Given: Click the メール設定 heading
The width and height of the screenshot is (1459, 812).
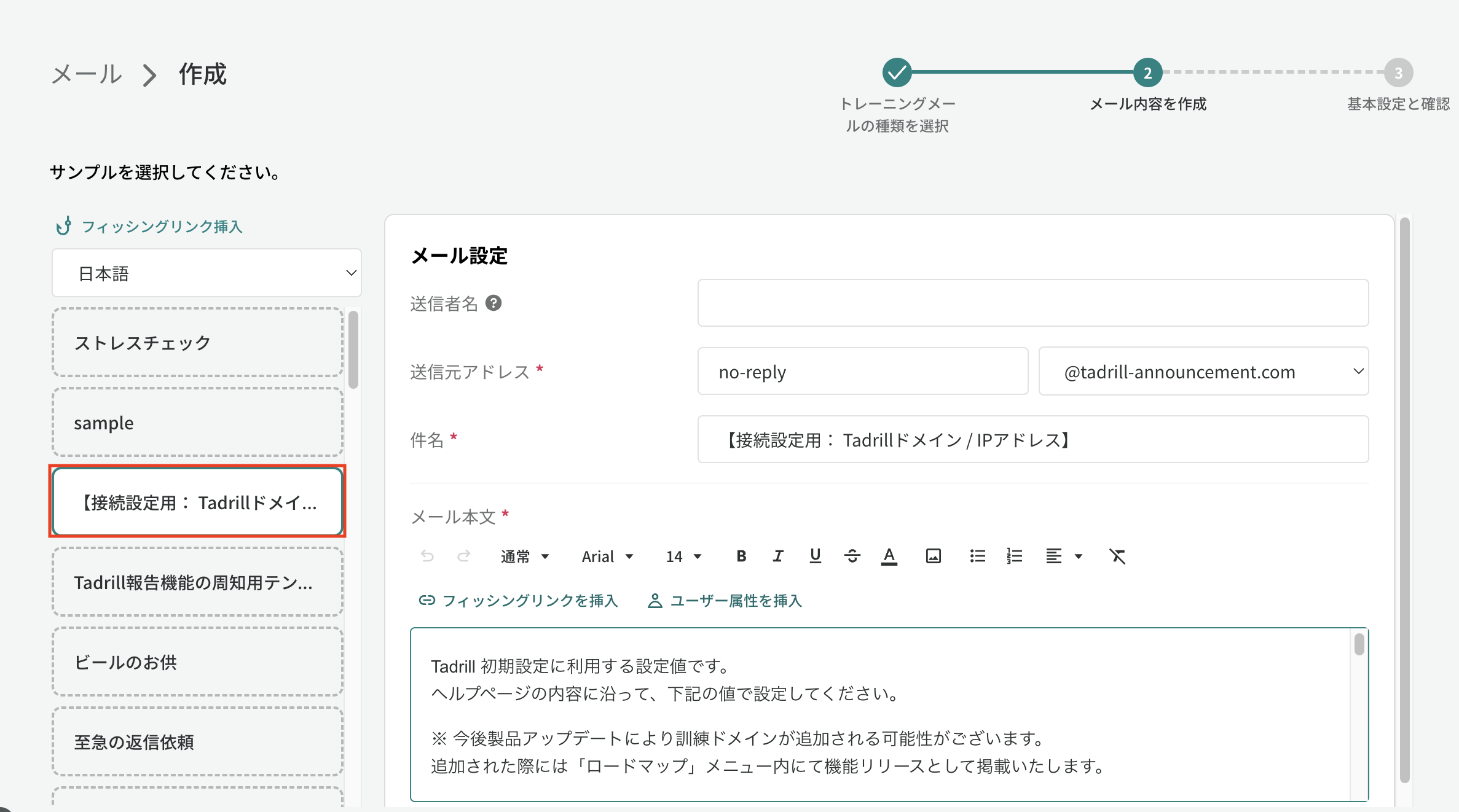Looking at the screenshot, I should 459,256.
